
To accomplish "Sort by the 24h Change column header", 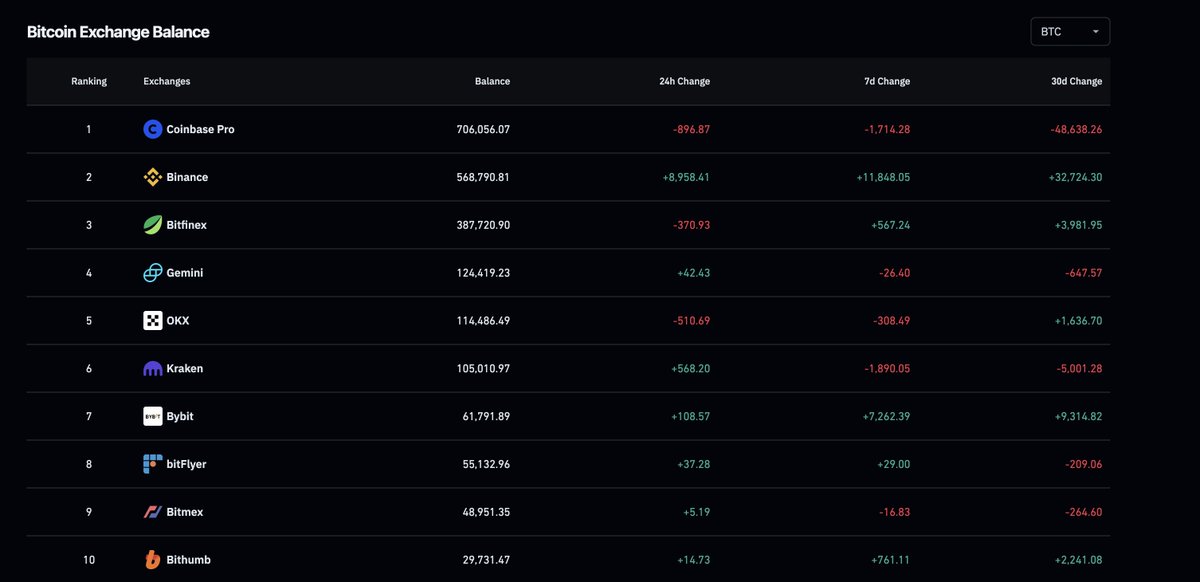I will point(684,81).
